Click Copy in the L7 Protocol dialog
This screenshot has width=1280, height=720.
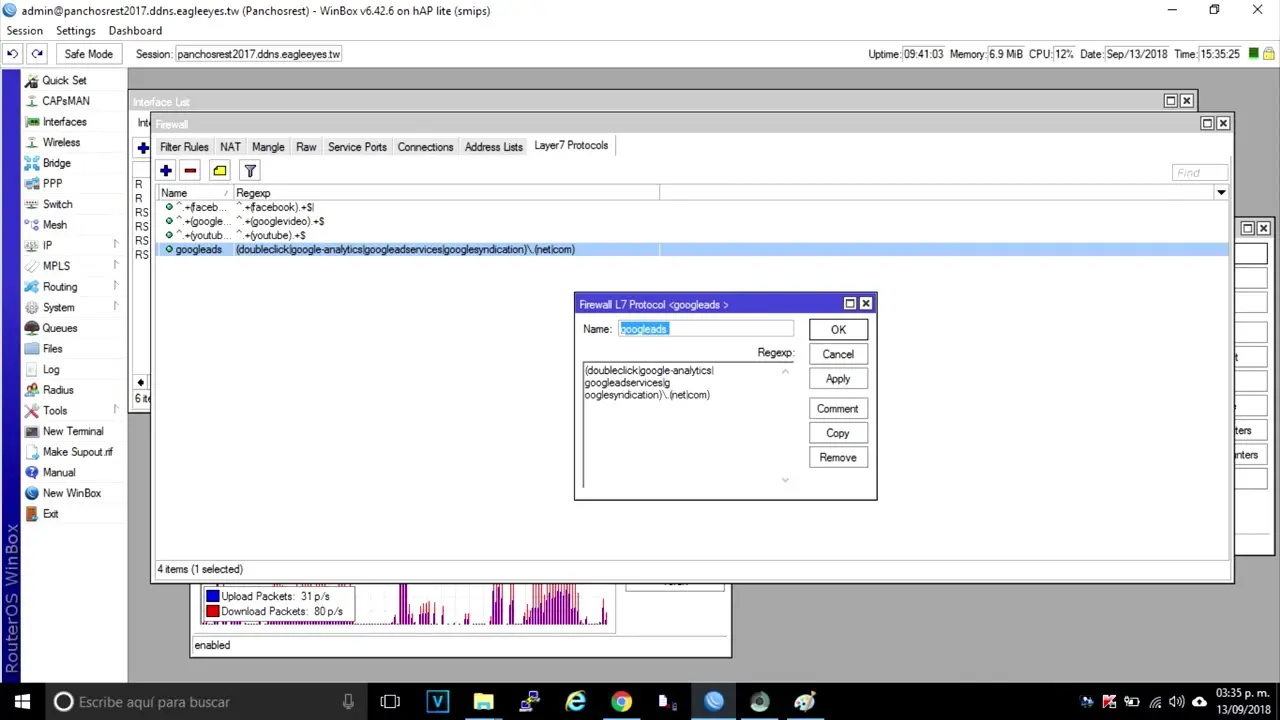[838, 433]
